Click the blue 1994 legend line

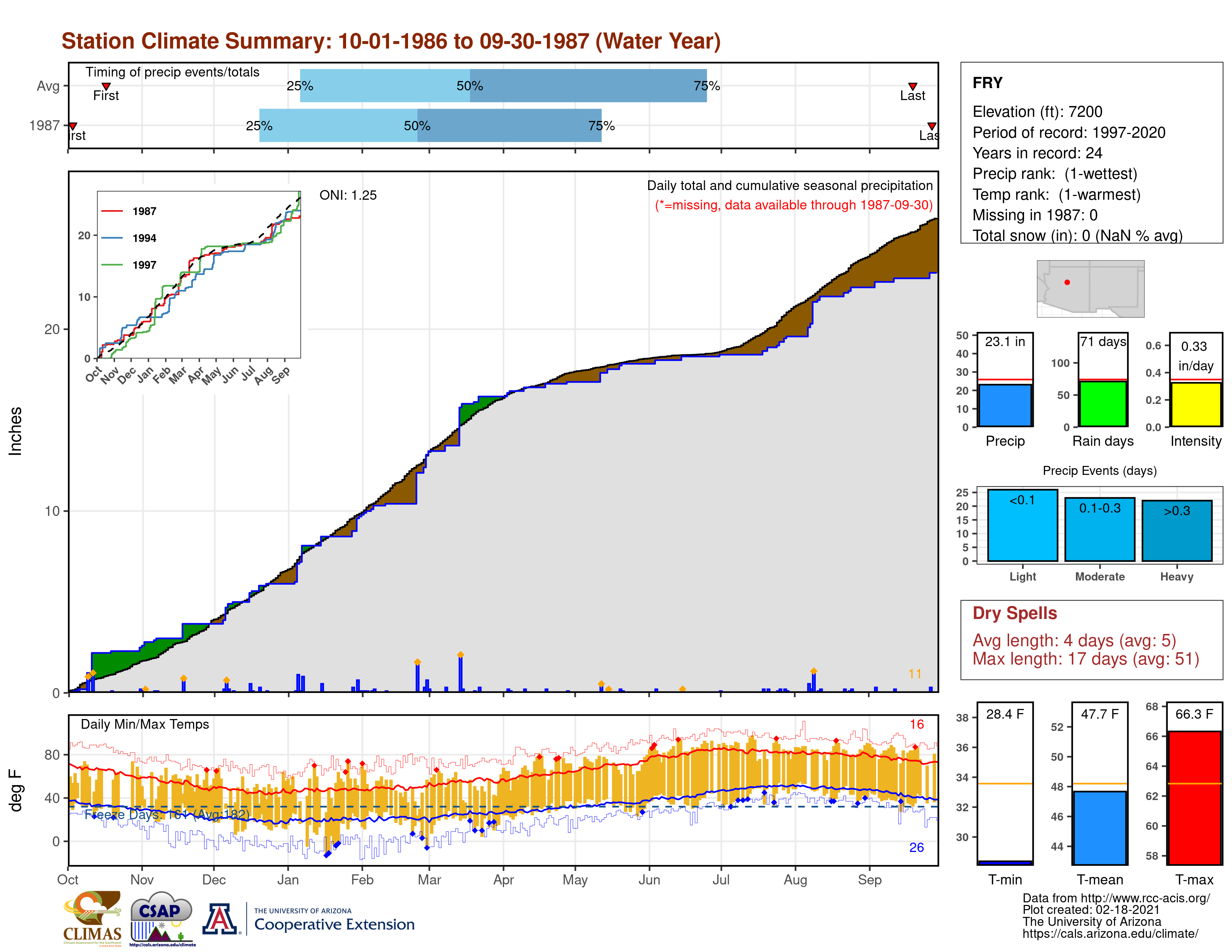pyautogui.click(x=112, y=238)
